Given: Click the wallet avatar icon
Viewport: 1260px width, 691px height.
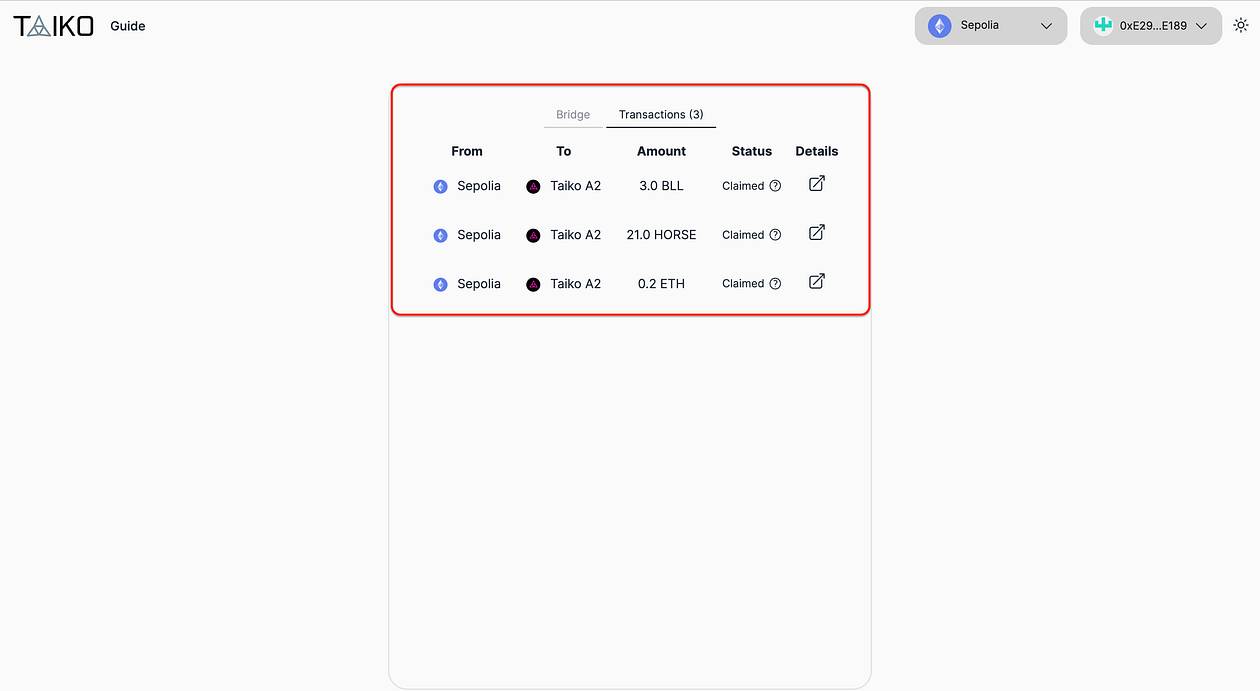Looking at the screenshot, I should click(x=1103, y=26).
